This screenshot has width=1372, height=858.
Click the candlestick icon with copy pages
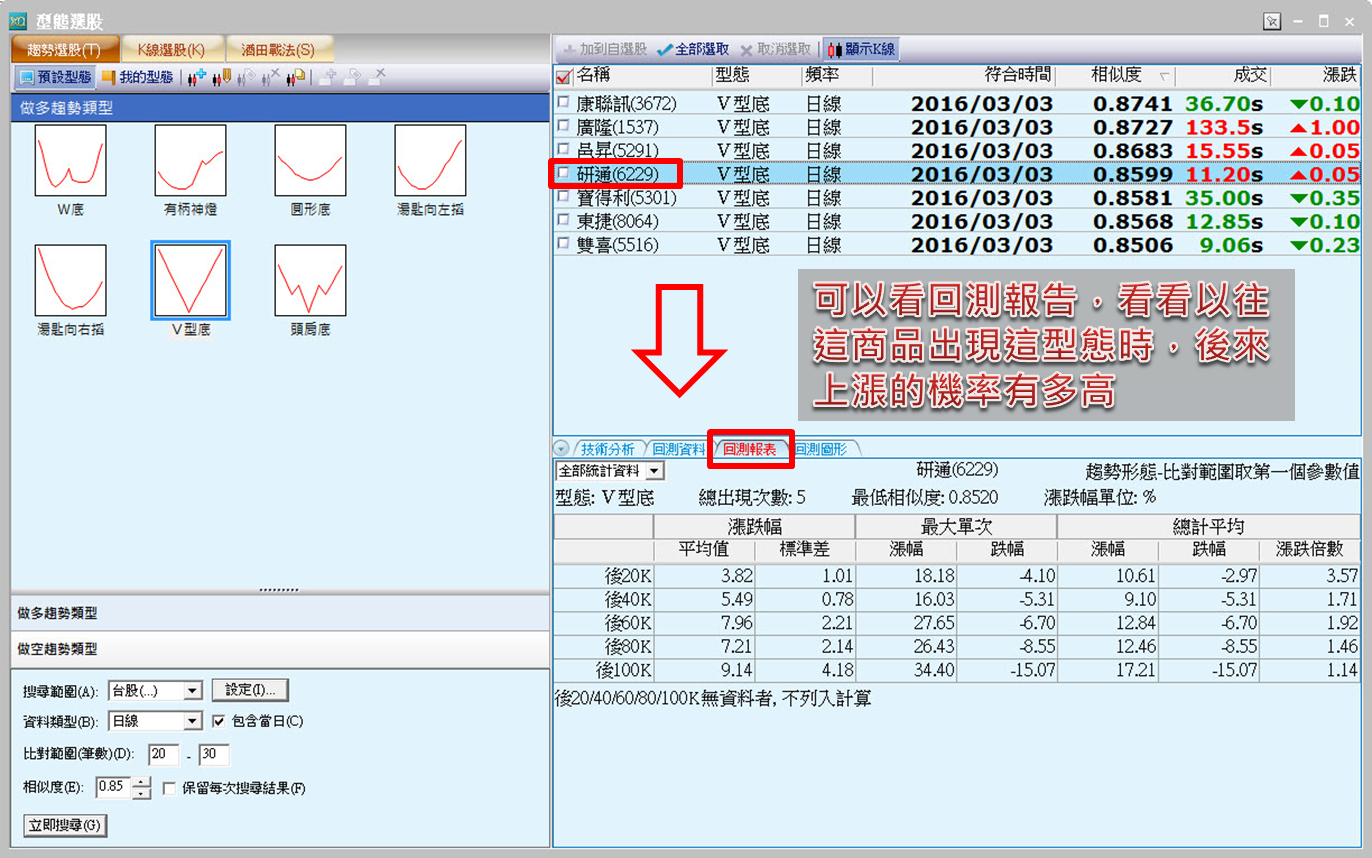296,77
